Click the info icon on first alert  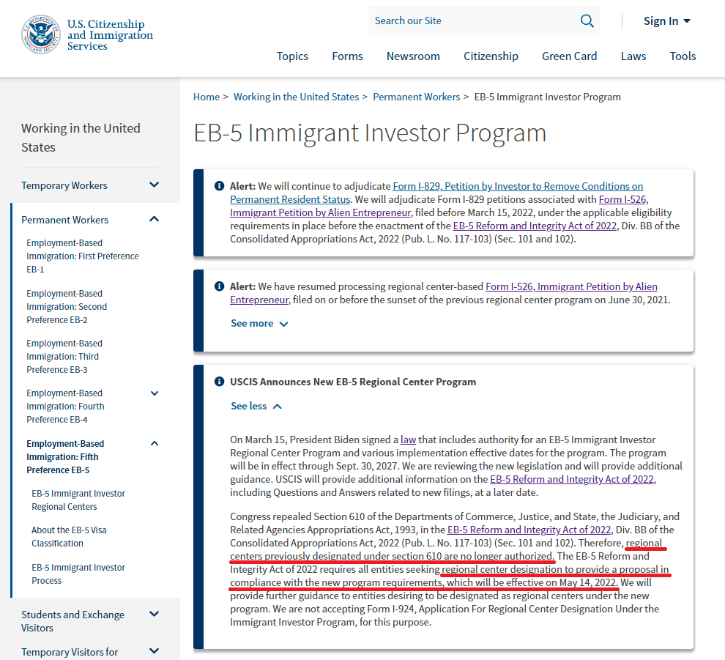tap(219, 187)
